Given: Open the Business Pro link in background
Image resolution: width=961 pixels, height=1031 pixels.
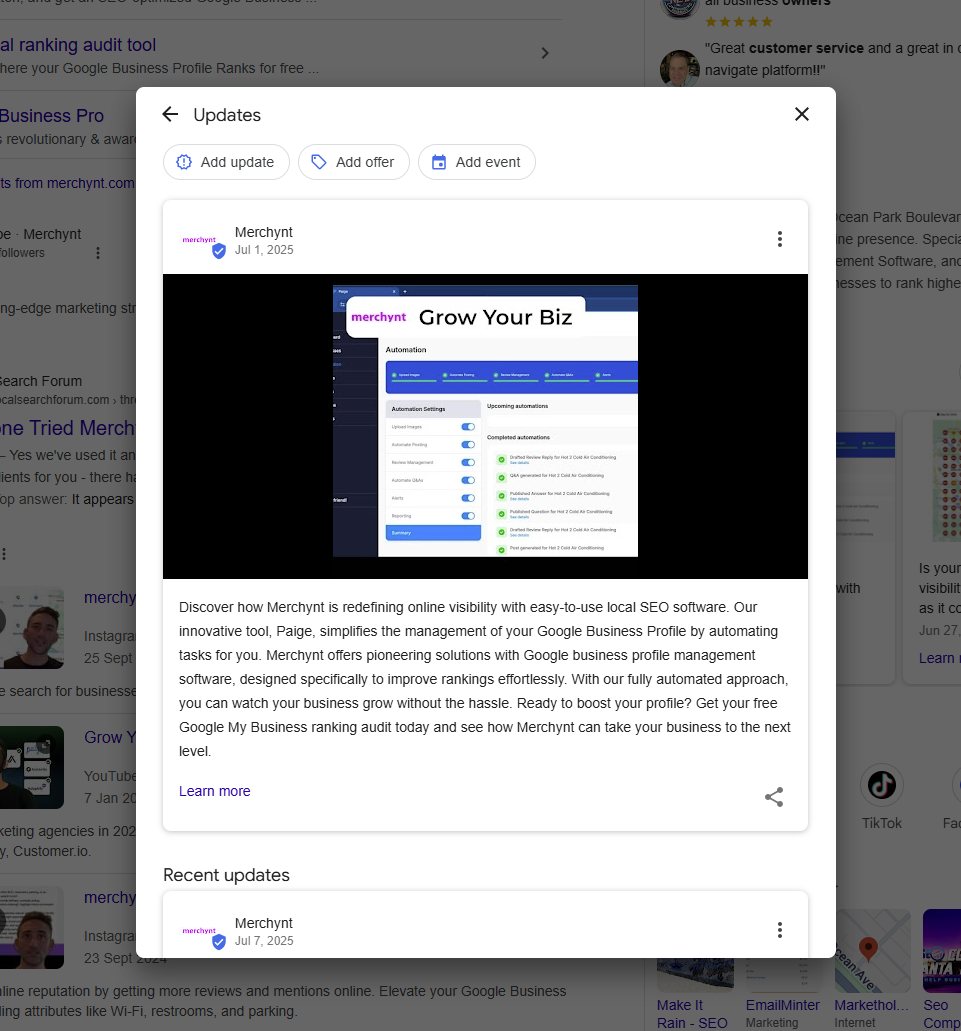Looking at the screenshot, I should coord(52,116).
